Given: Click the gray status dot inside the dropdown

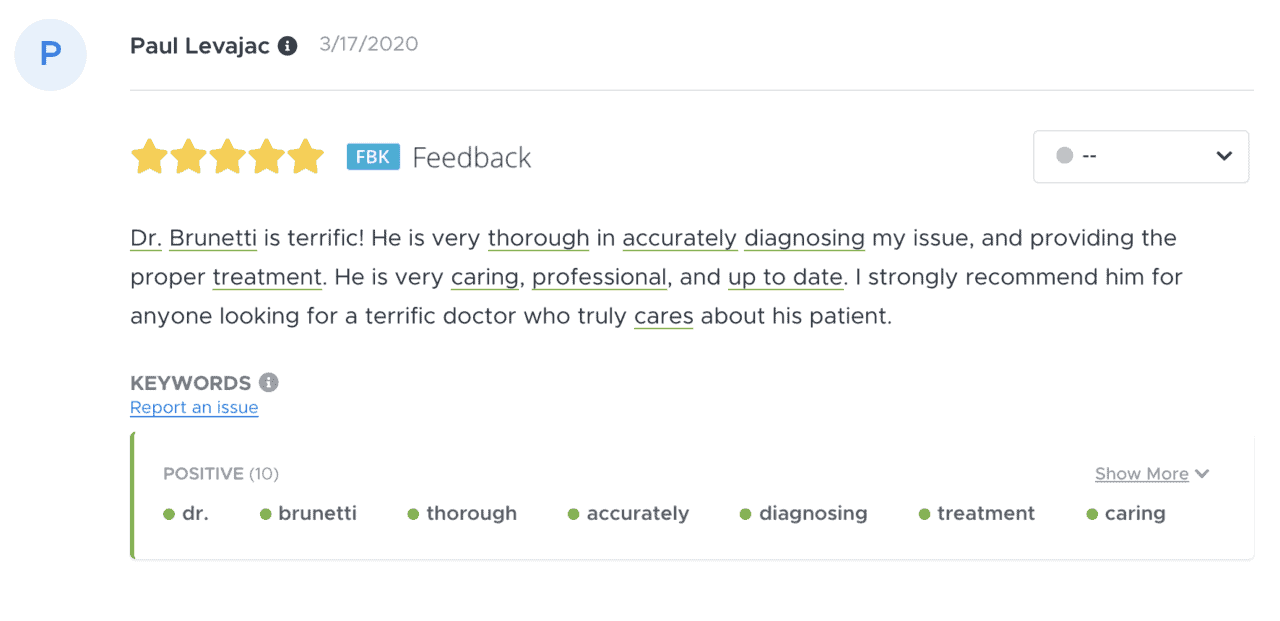Looking at the screenshot, I should pyautogui.click(x=1062, y=156).
